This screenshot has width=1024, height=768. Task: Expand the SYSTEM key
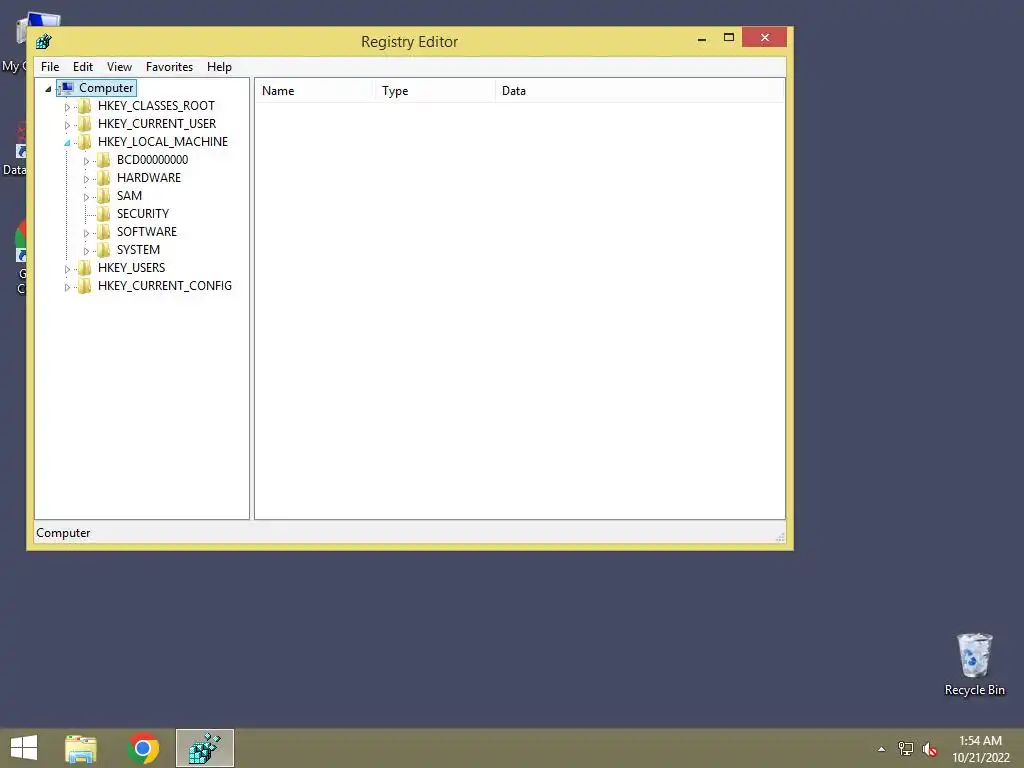(x=86, y=251)
